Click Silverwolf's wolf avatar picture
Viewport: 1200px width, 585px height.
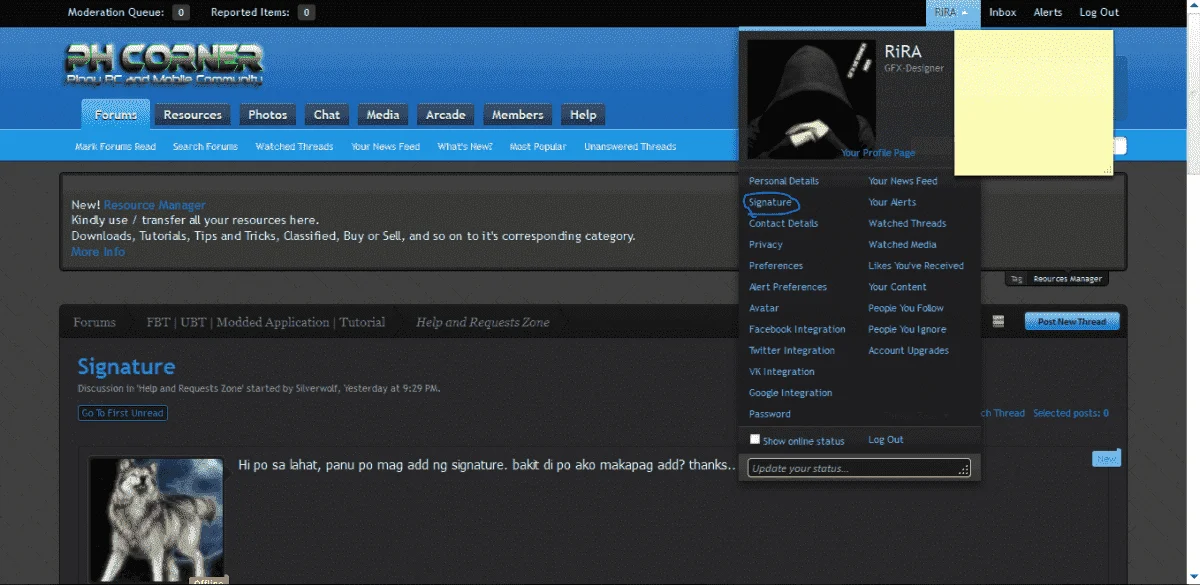coord(157,518)
